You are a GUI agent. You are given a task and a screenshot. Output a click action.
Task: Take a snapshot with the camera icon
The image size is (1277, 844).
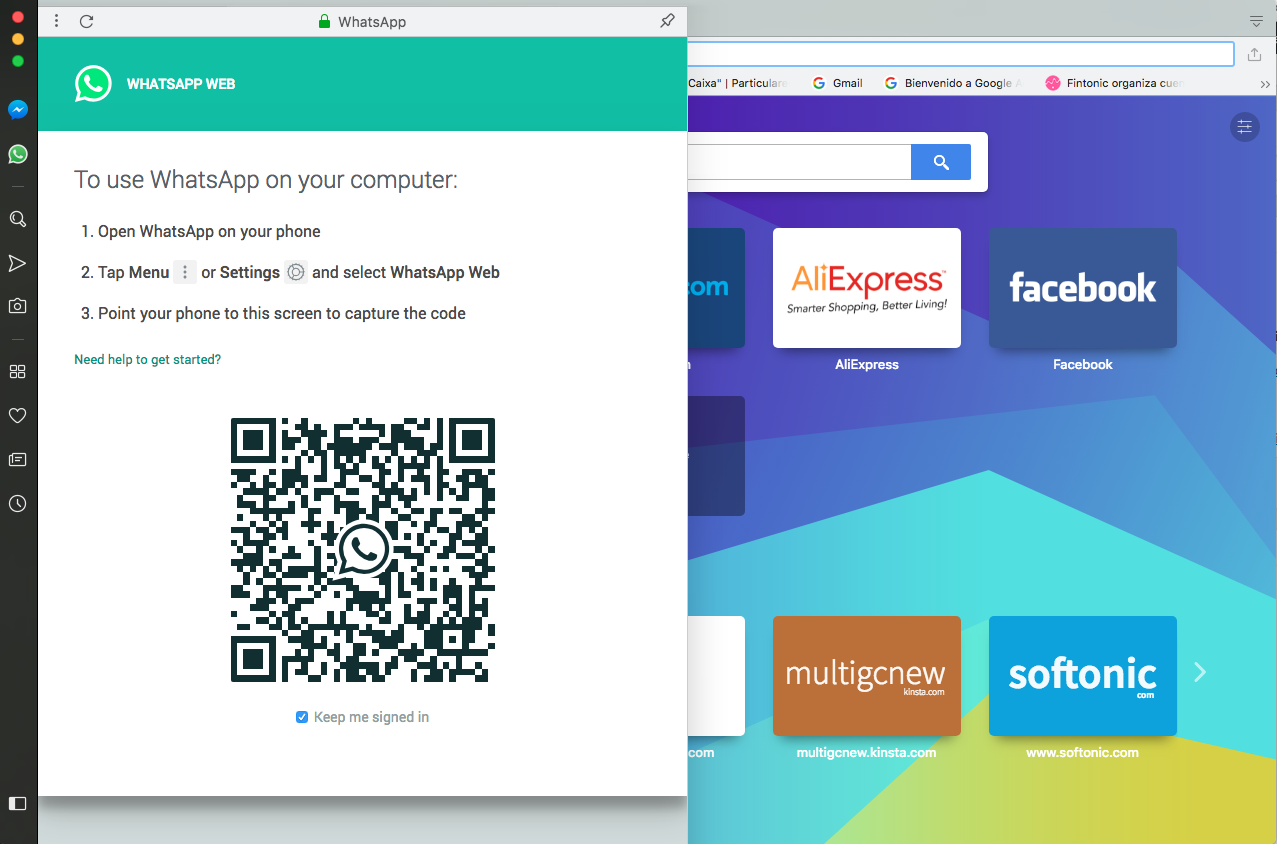coord(17,306)
